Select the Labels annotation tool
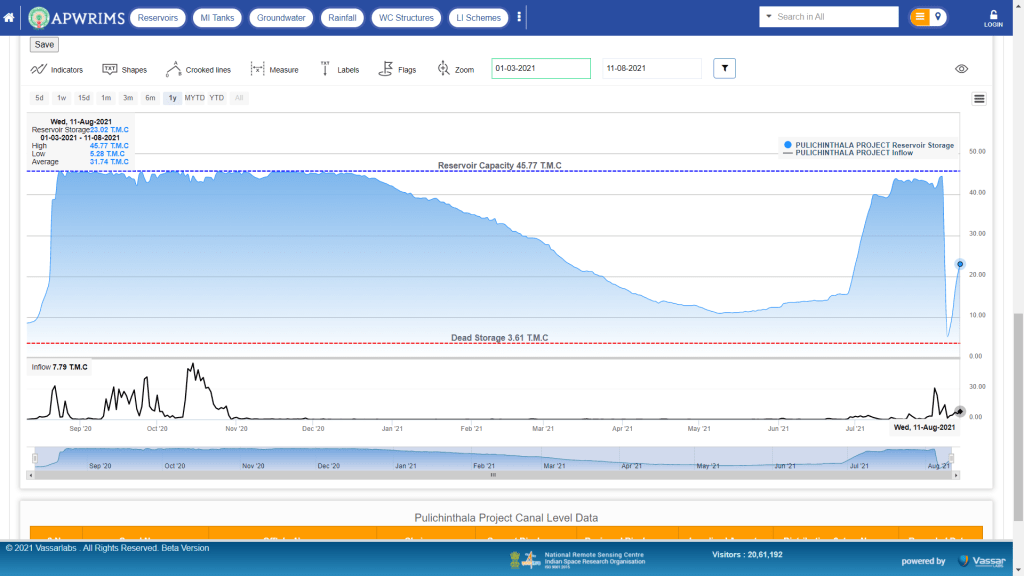The height and width of the screenshot is (576, 1024). tap(339, 69)
